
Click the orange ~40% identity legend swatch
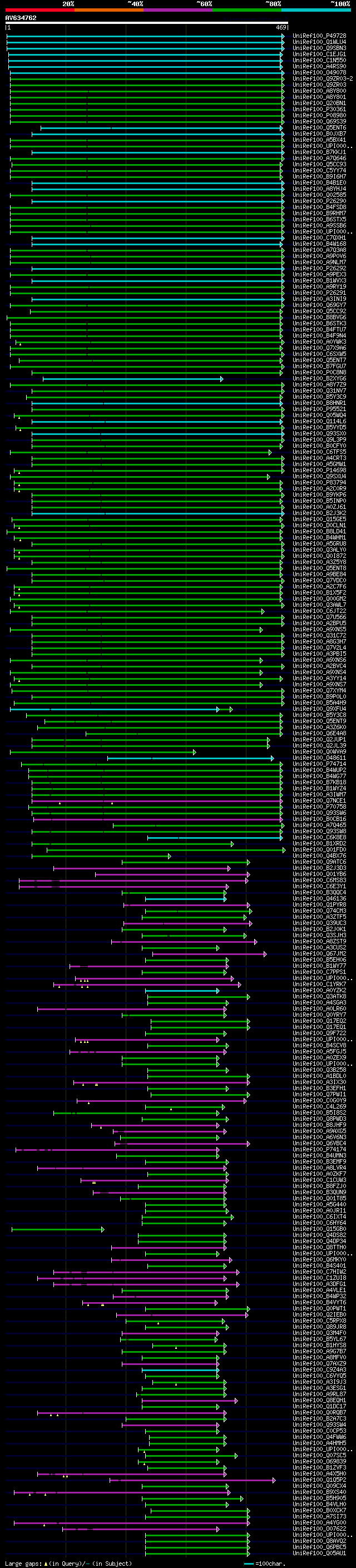[109, 10]
